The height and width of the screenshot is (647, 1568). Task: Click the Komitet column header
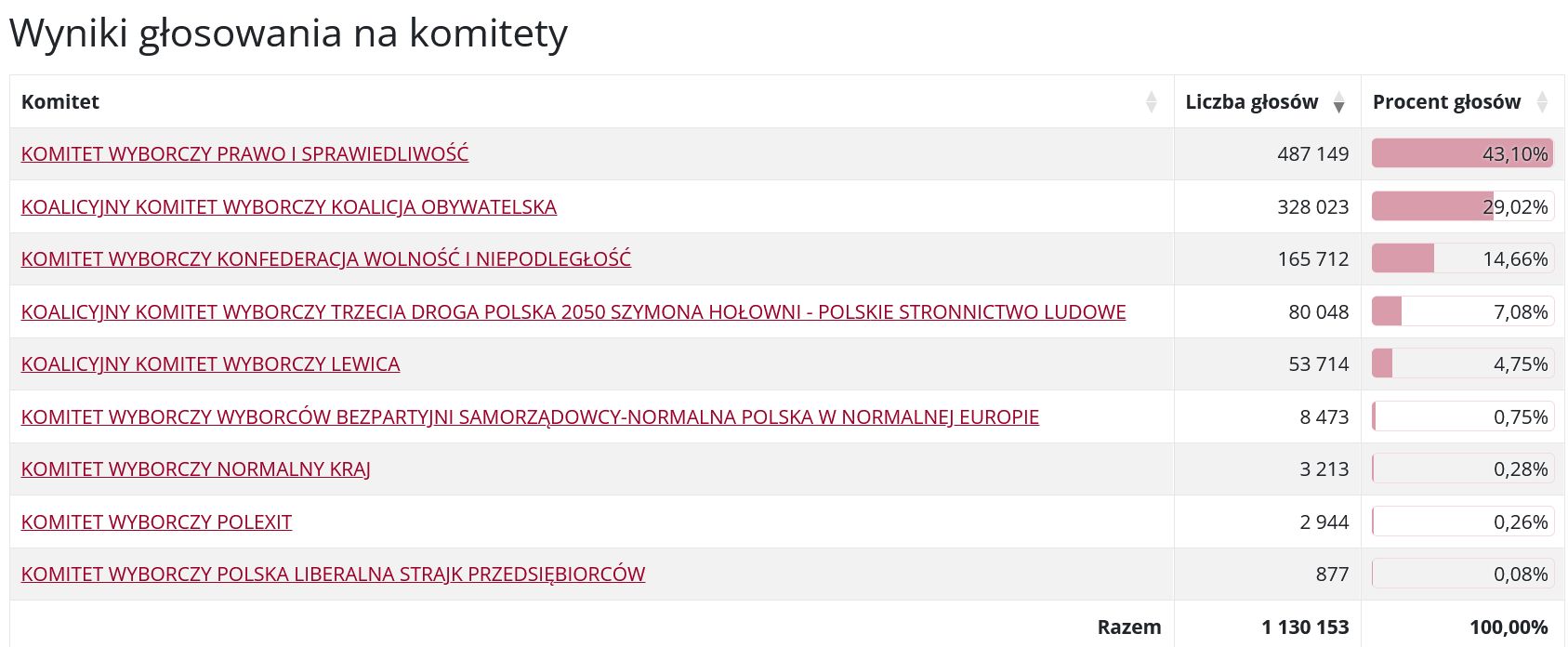(x=60, y=102)
